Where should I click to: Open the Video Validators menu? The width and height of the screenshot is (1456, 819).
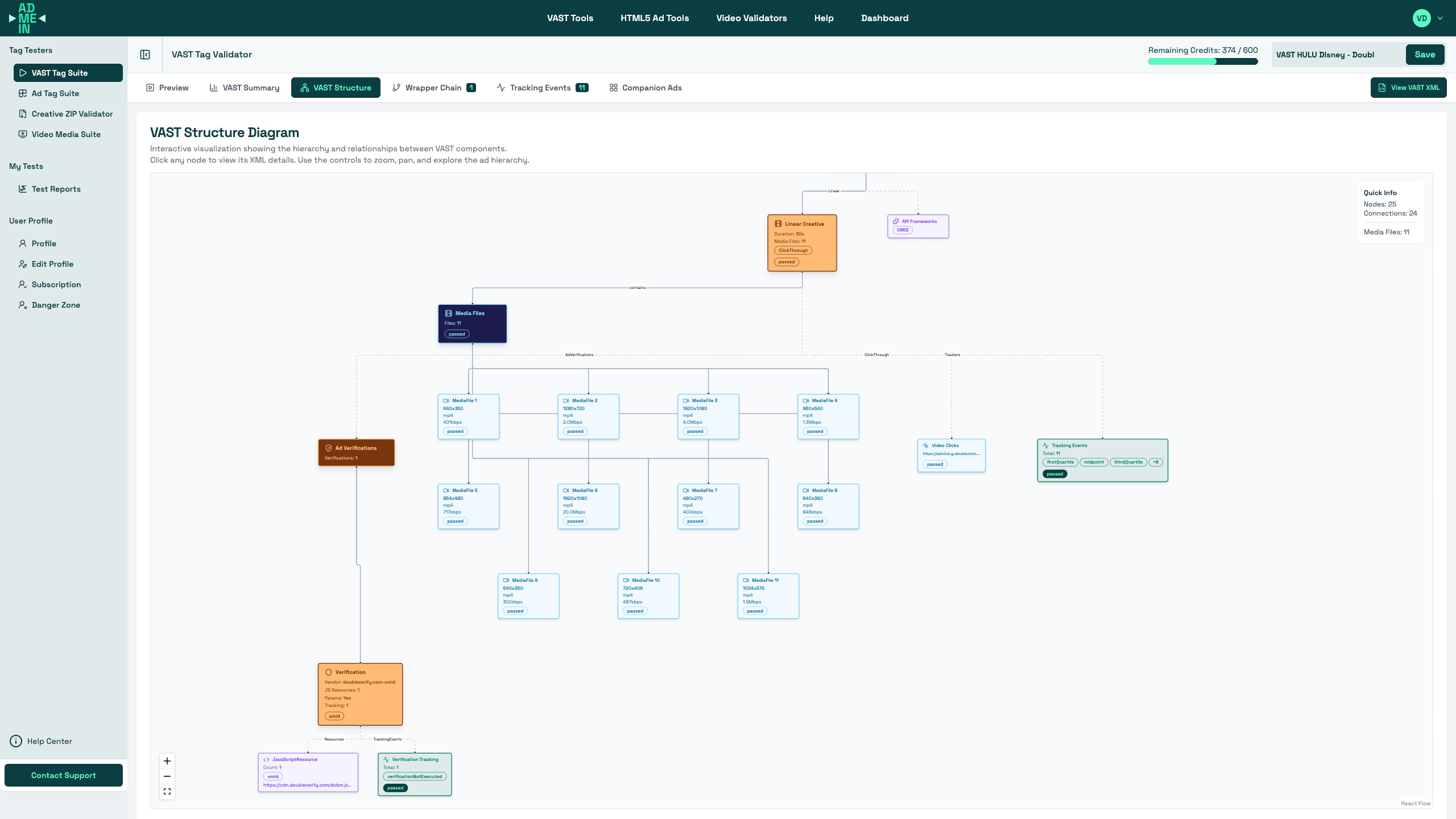coord(751,18)
